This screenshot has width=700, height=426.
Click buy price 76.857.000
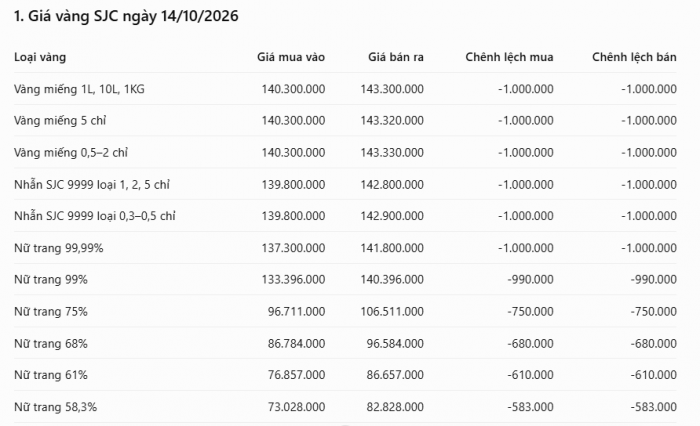tap(296, 375)
